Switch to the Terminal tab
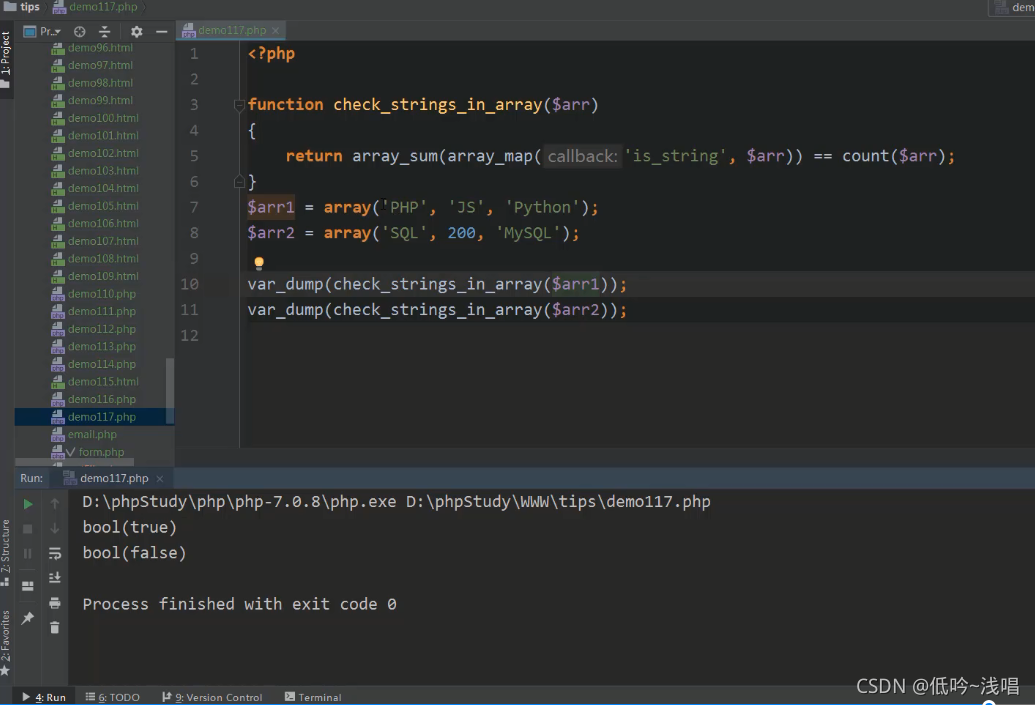 313,697
